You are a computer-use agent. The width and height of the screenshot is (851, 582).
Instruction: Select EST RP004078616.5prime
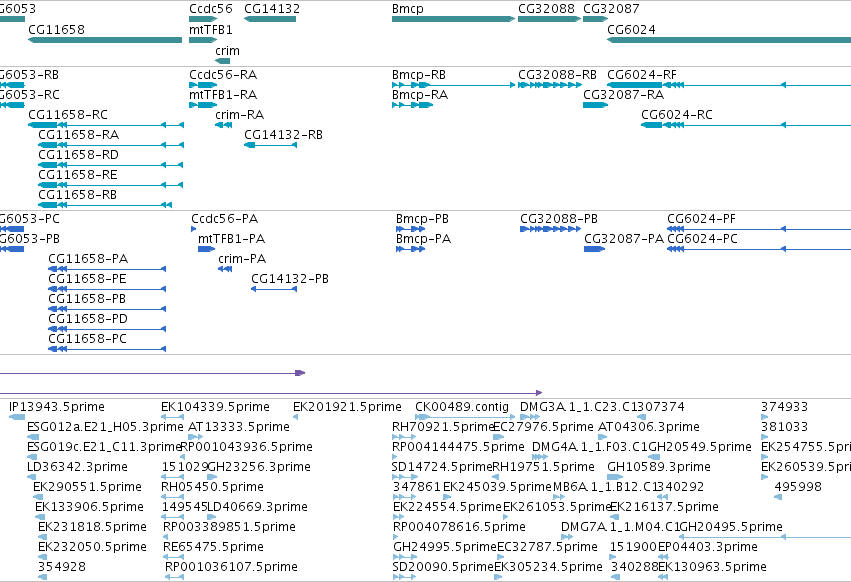[395, 537]
